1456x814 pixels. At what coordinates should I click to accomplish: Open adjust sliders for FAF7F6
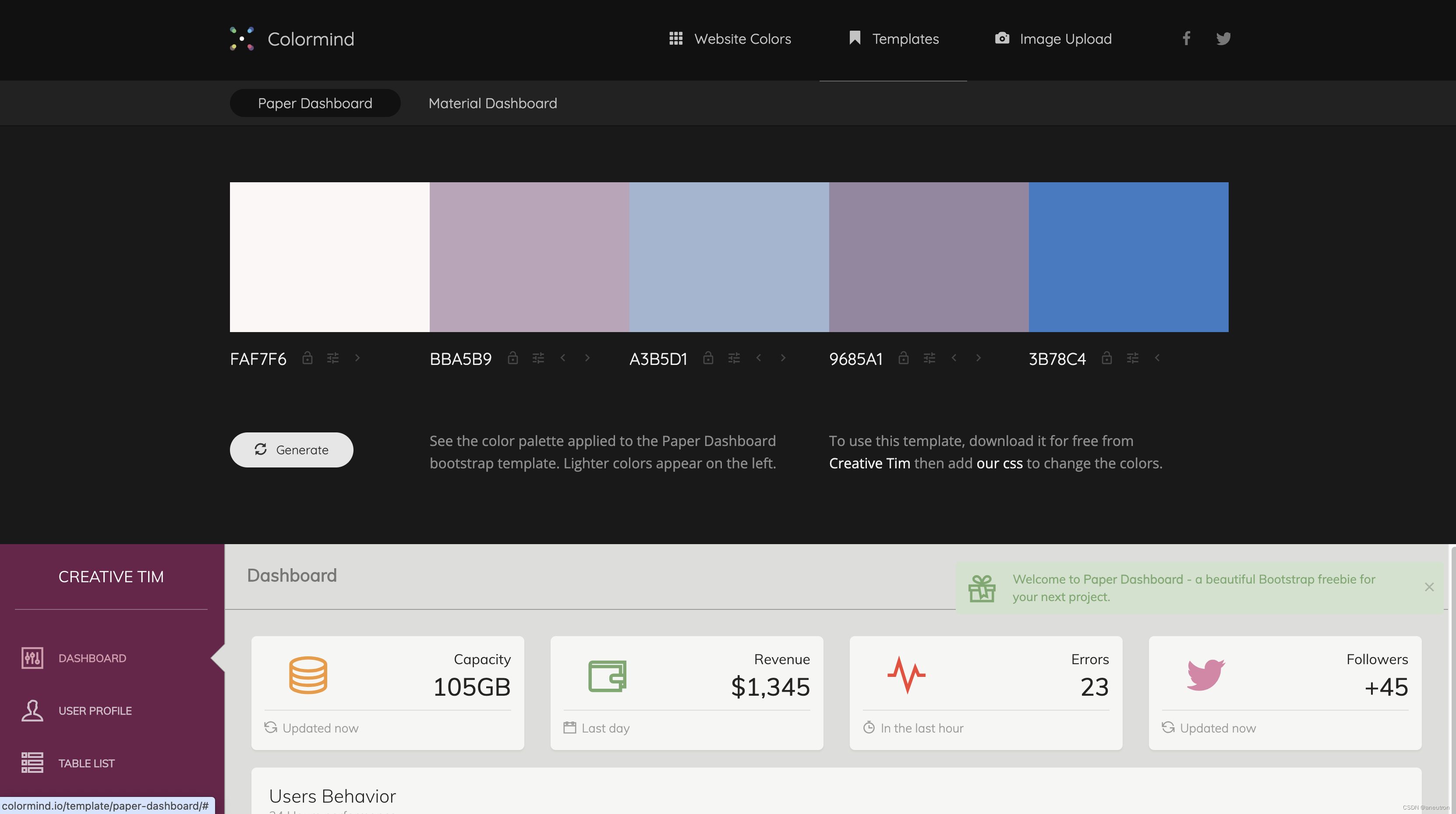pyautogui.click(x=333, y=358)
